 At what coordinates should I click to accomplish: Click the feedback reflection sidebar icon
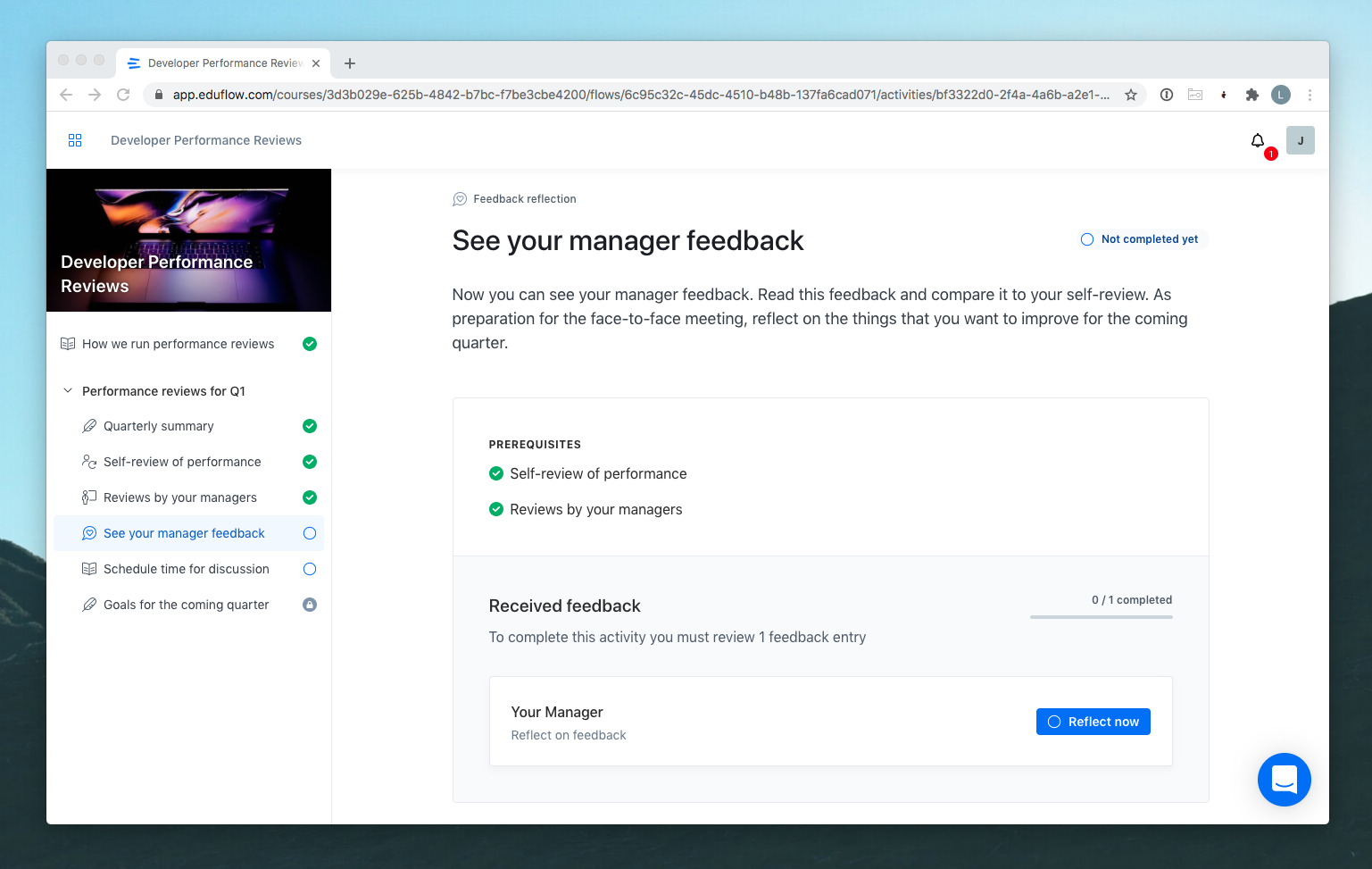tap(89, 533)
